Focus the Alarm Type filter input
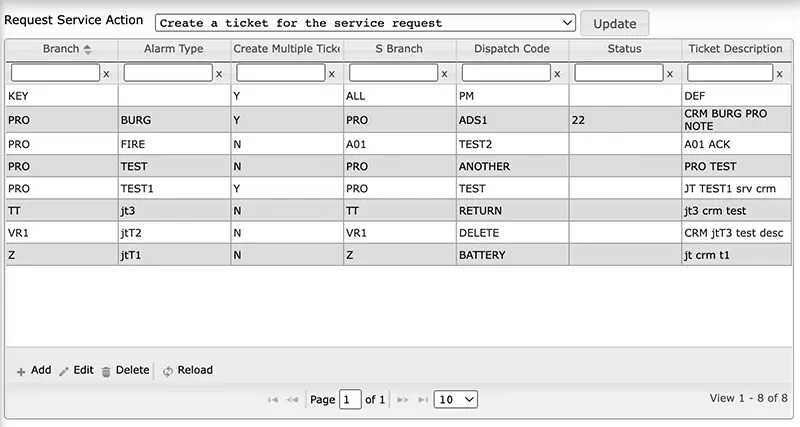 tap(168, 73)
